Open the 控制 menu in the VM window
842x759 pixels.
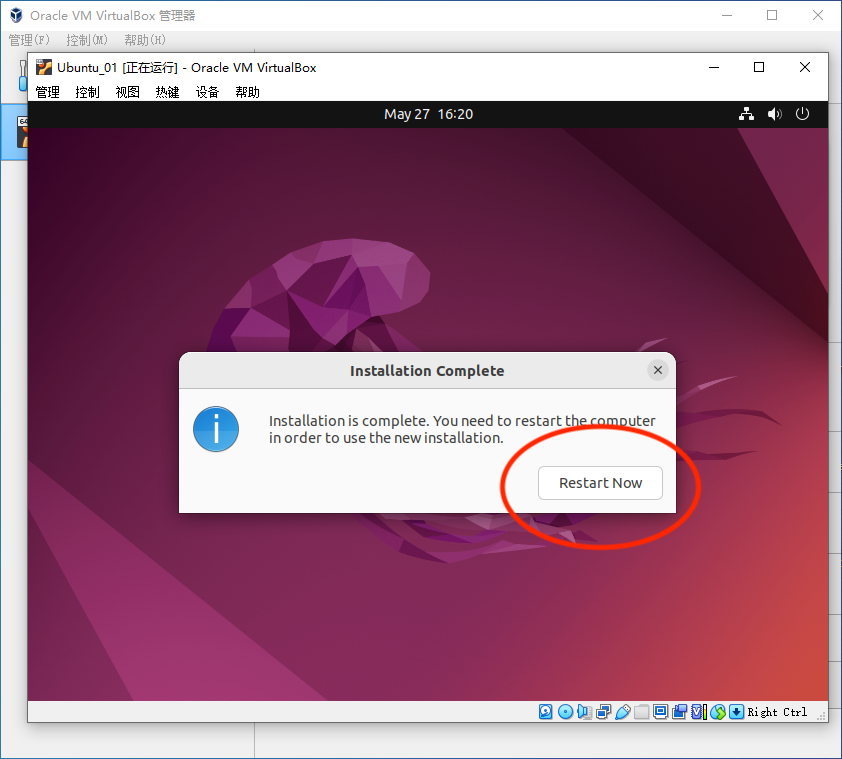(x=87, y=92)
